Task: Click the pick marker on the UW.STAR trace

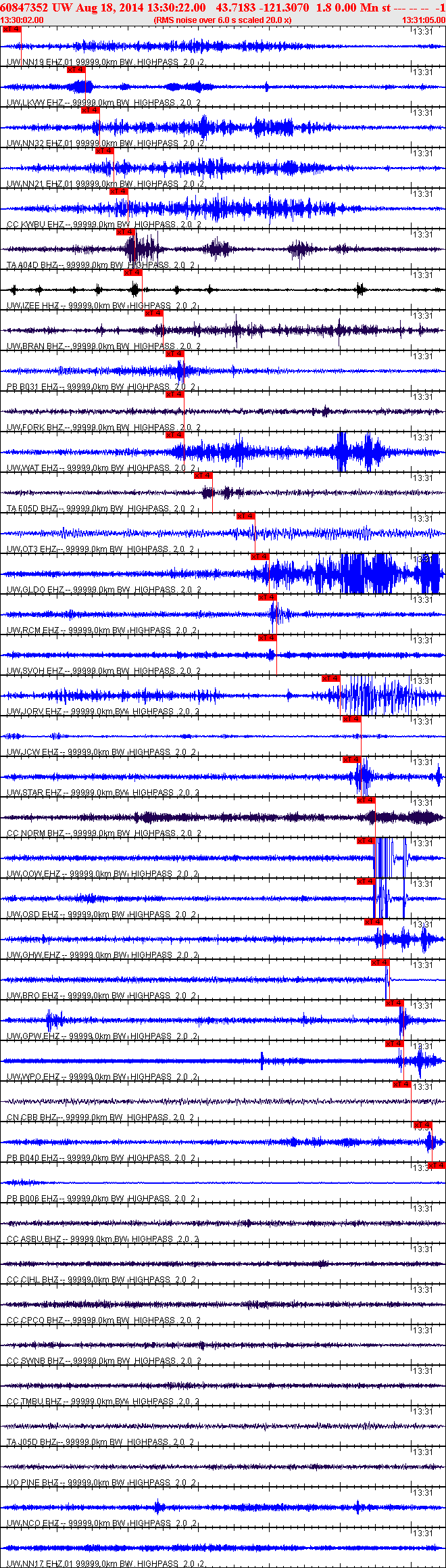Action: [x=351, y=760]
